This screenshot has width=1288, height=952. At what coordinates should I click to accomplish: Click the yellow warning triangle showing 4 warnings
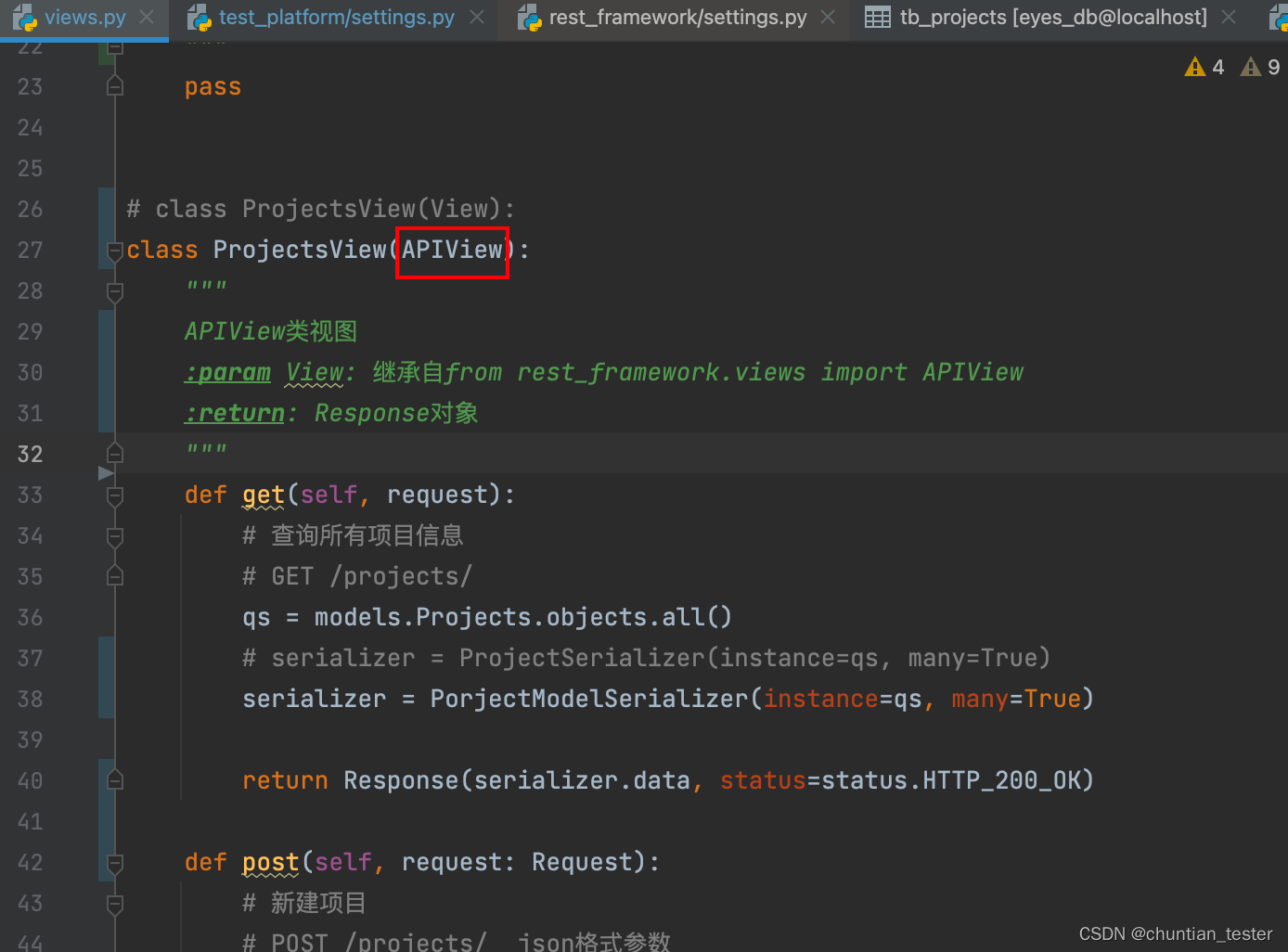[1194, 66]
